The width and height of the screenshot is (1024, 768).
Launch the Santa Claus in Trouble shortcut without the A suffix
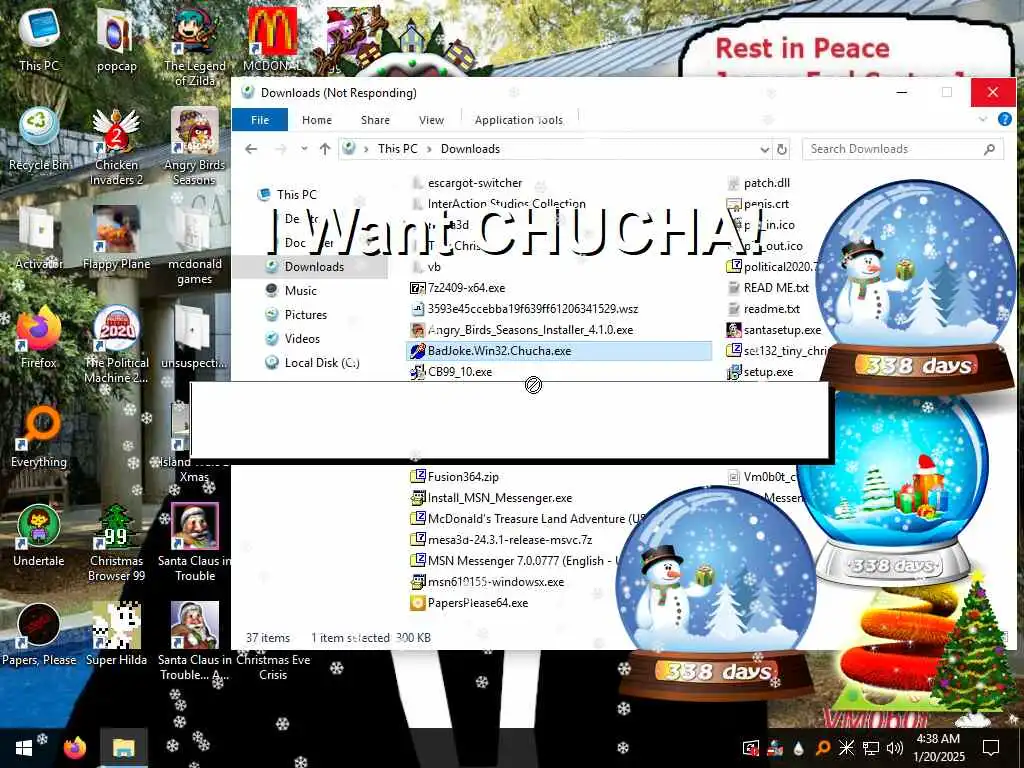pos(195,543)
